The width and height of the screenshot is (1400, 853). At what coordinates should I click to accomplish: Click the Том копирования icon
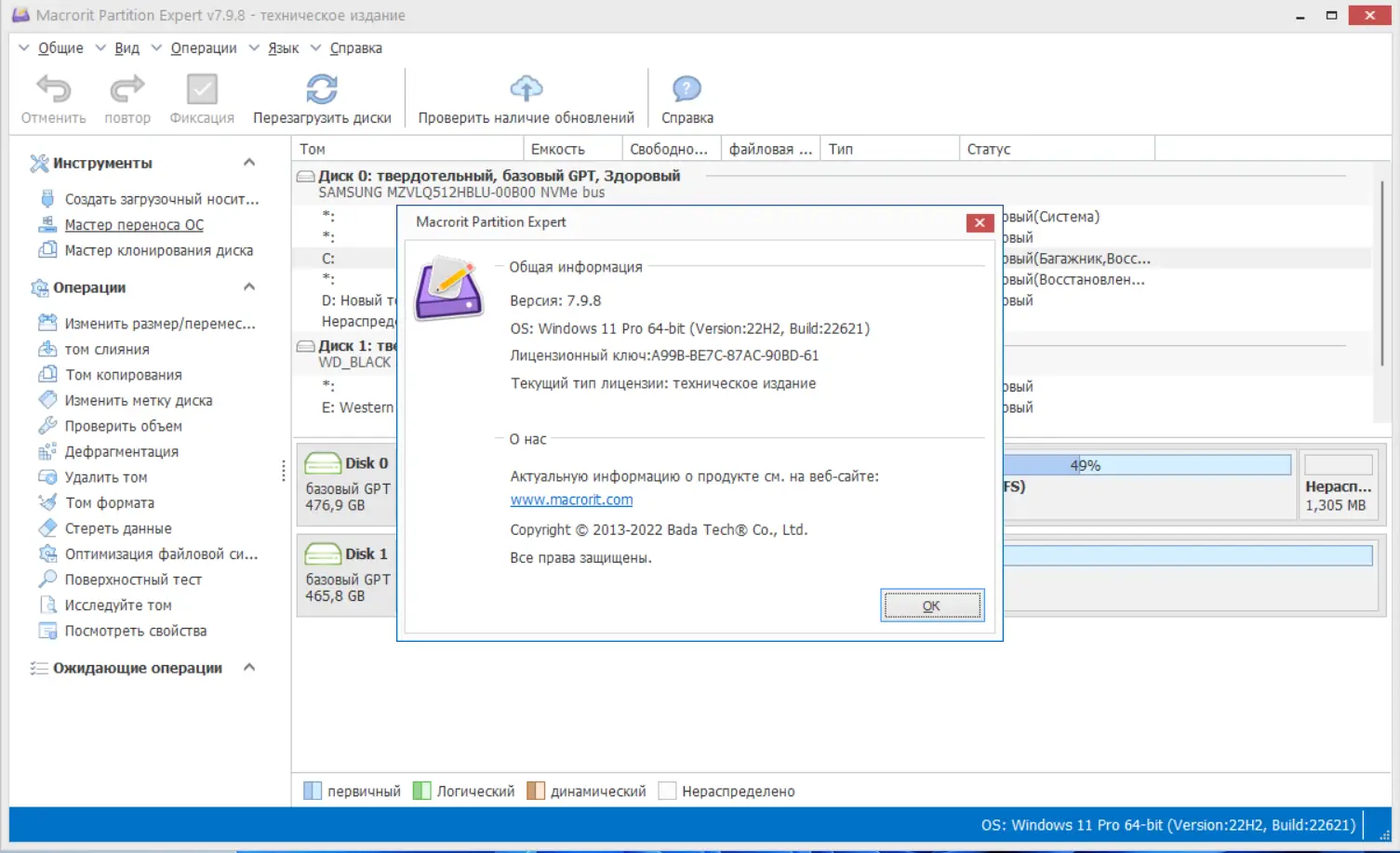point(47,374)
